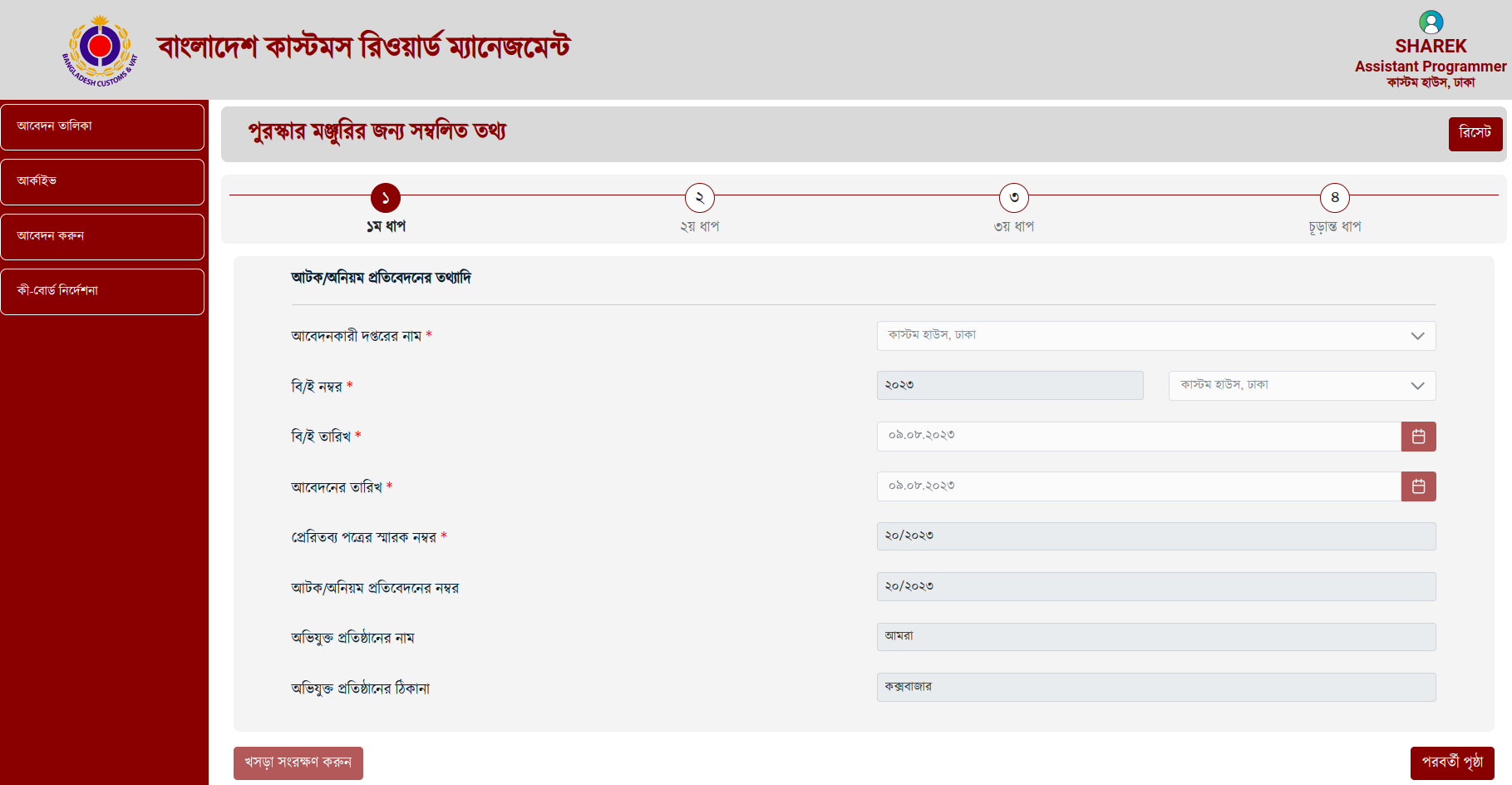
Task: Click the অভিযুক্ত প্রতিষ্ঠানের নাম field
Action: [1156, 637]
